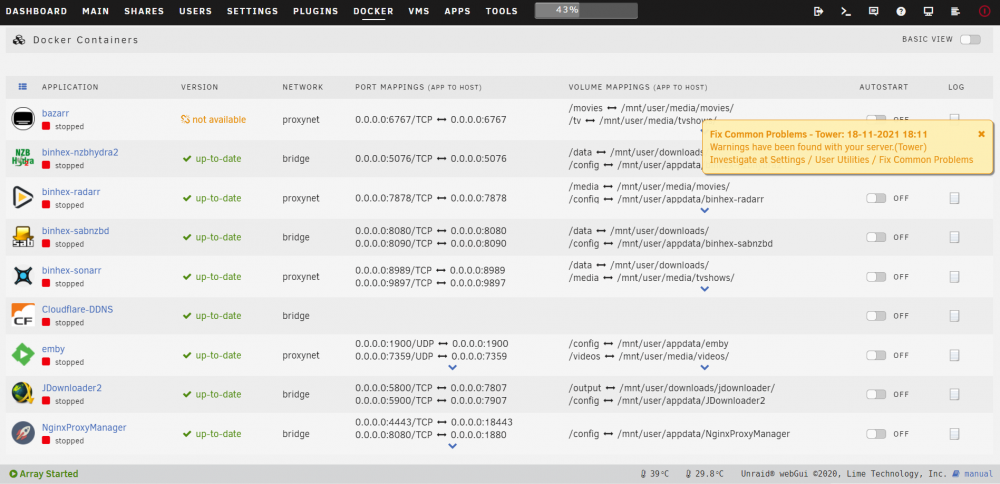
Task: Open the log icon for binhex-sabnzbd
Action: click(x=954, y=237)
